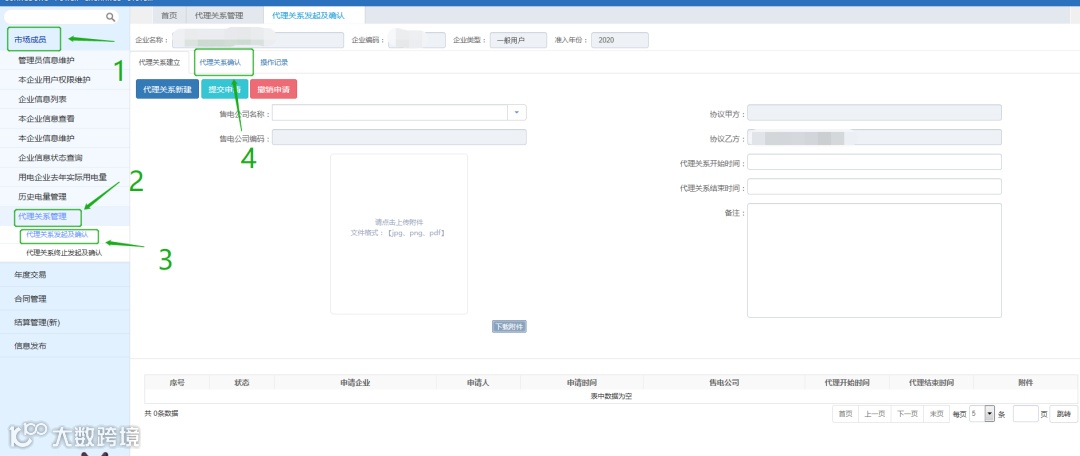Image resolution: width=1080 pixels, height=456 pixels.
Task: Open 企业信息状态查询 in sidebar
Action: pos(50,158)
